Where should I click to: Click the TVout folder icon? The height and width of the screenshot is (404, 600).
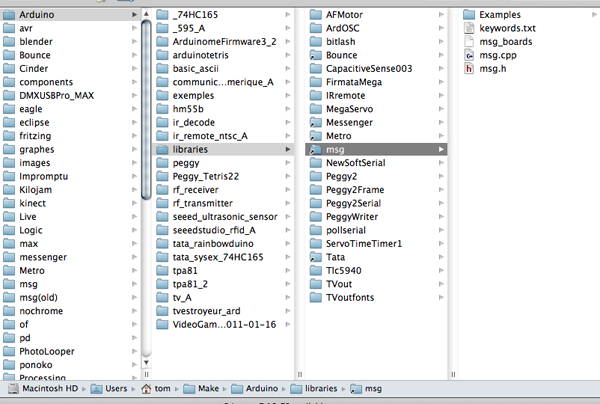pos(315,284)
